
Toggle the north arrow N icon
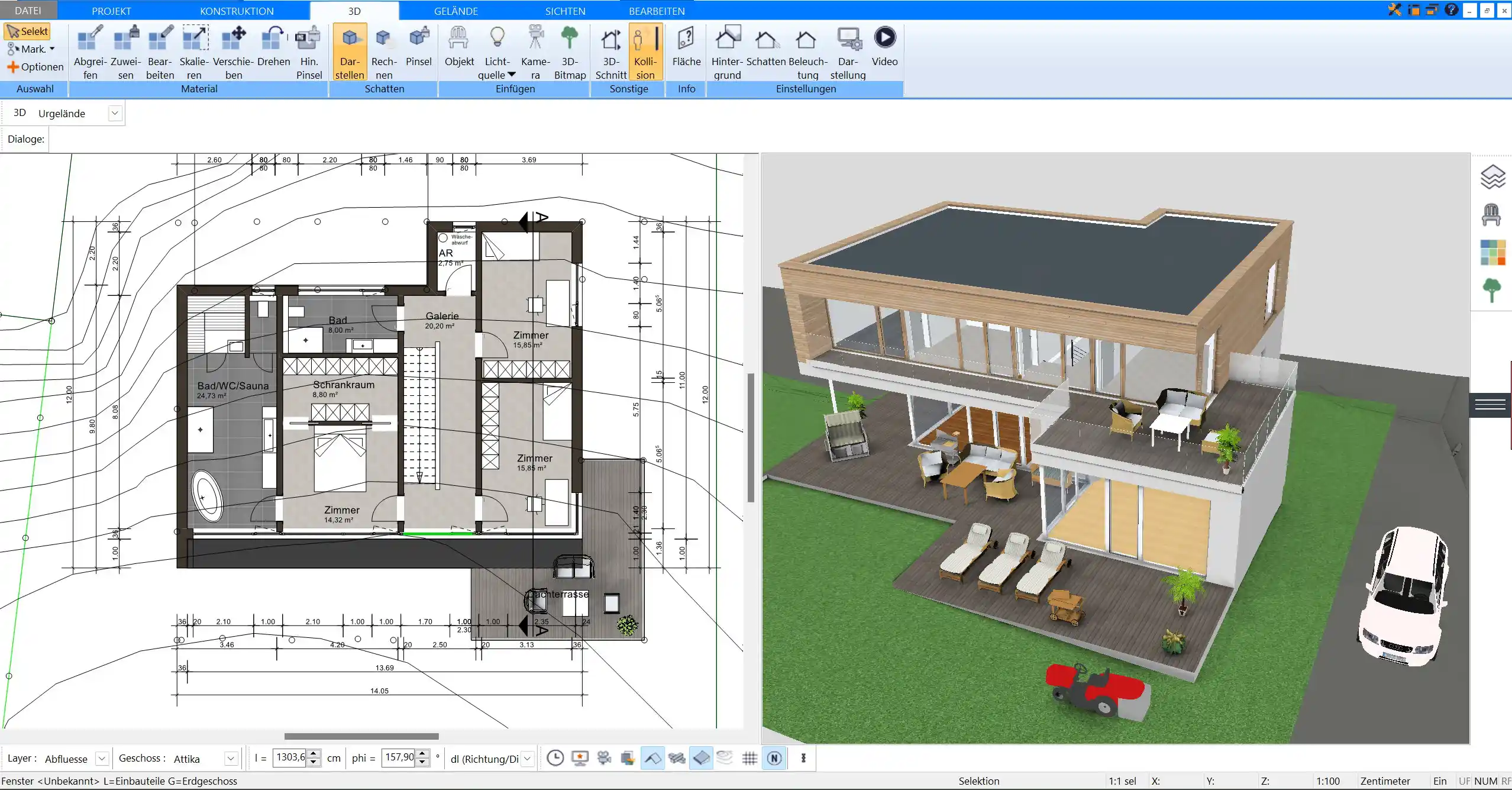(x=774, y=758)
